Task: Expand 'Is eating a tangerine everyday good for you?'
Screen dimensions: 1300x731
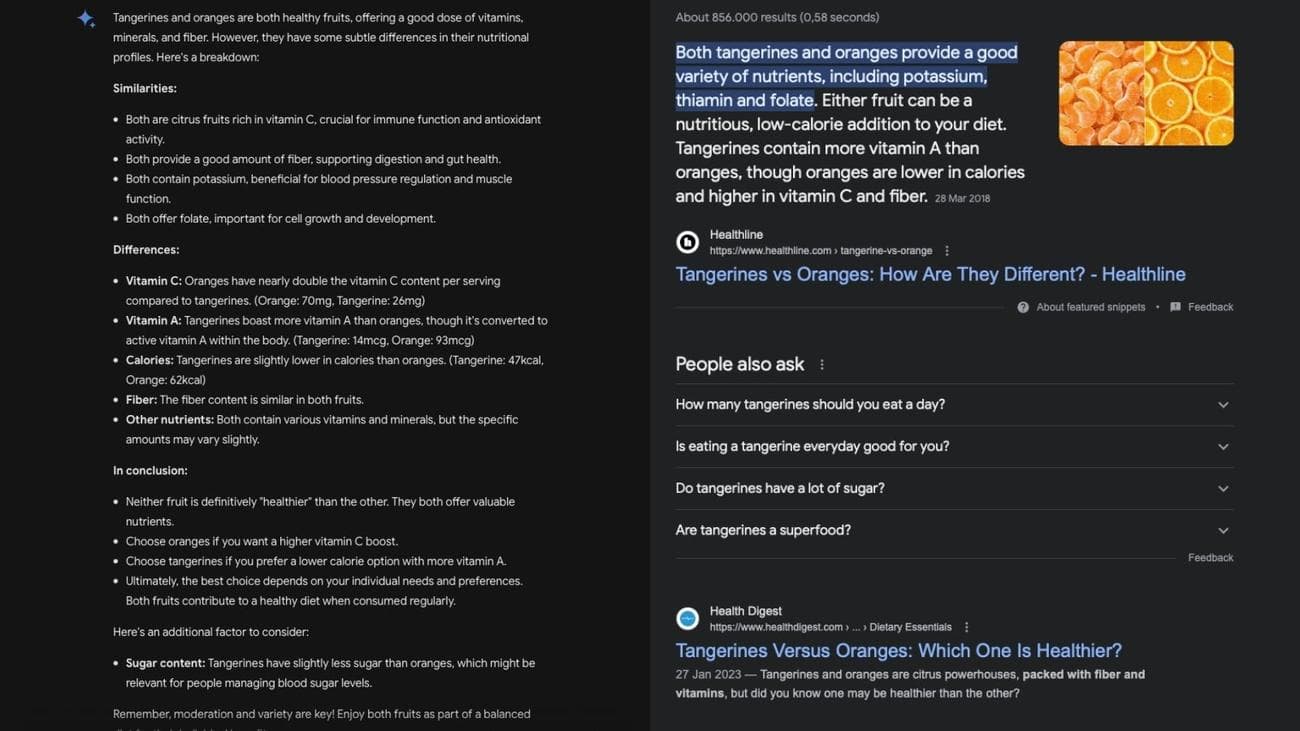Action: (1223, 446)
